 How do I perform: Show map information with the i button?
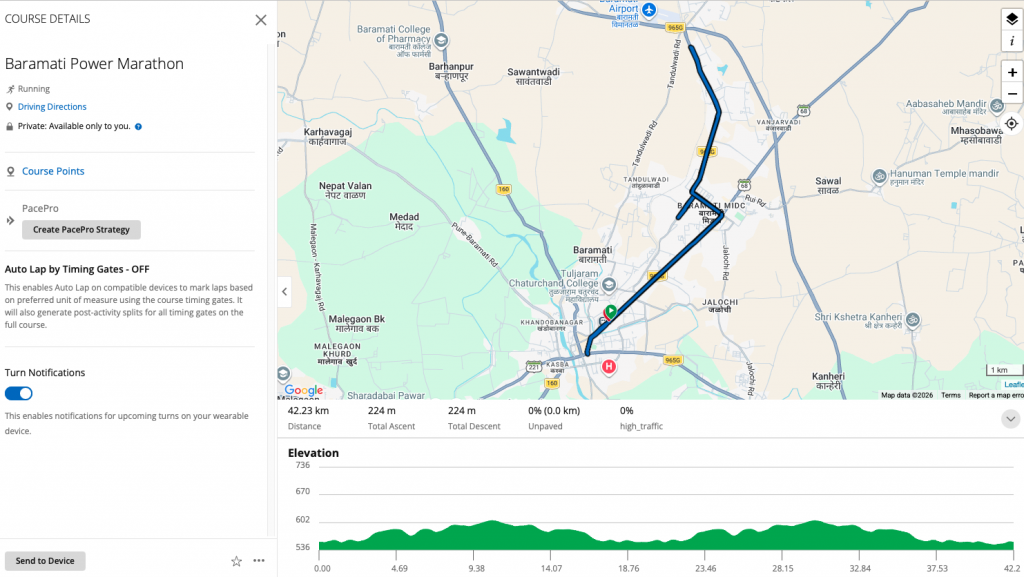[1012, 40]
